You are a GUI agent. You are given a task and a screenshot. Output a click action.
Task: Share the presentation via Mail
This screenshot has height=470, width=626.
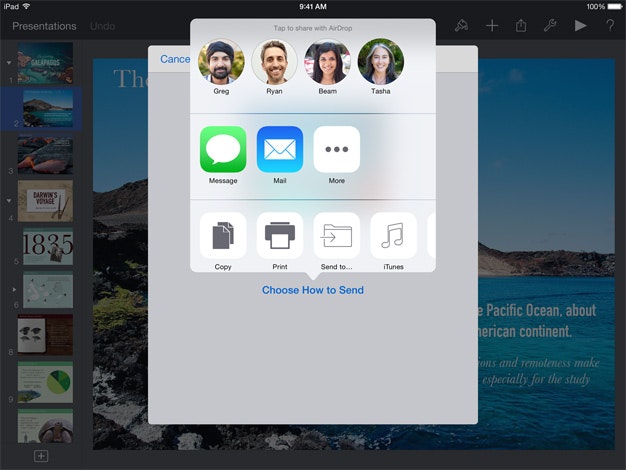point(279,149)
